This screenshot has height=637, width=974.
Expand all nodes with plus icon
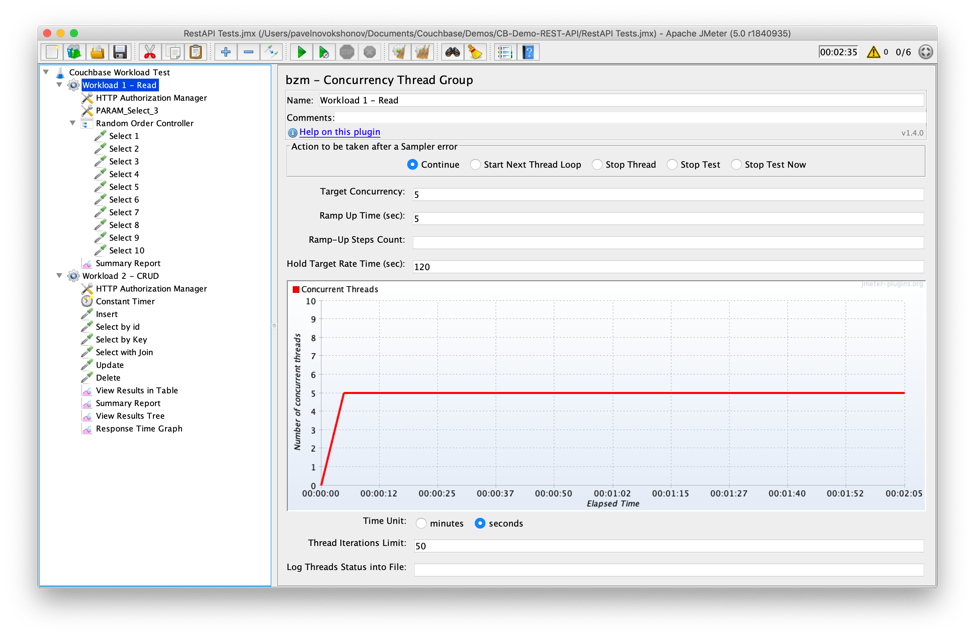(225, 52)
